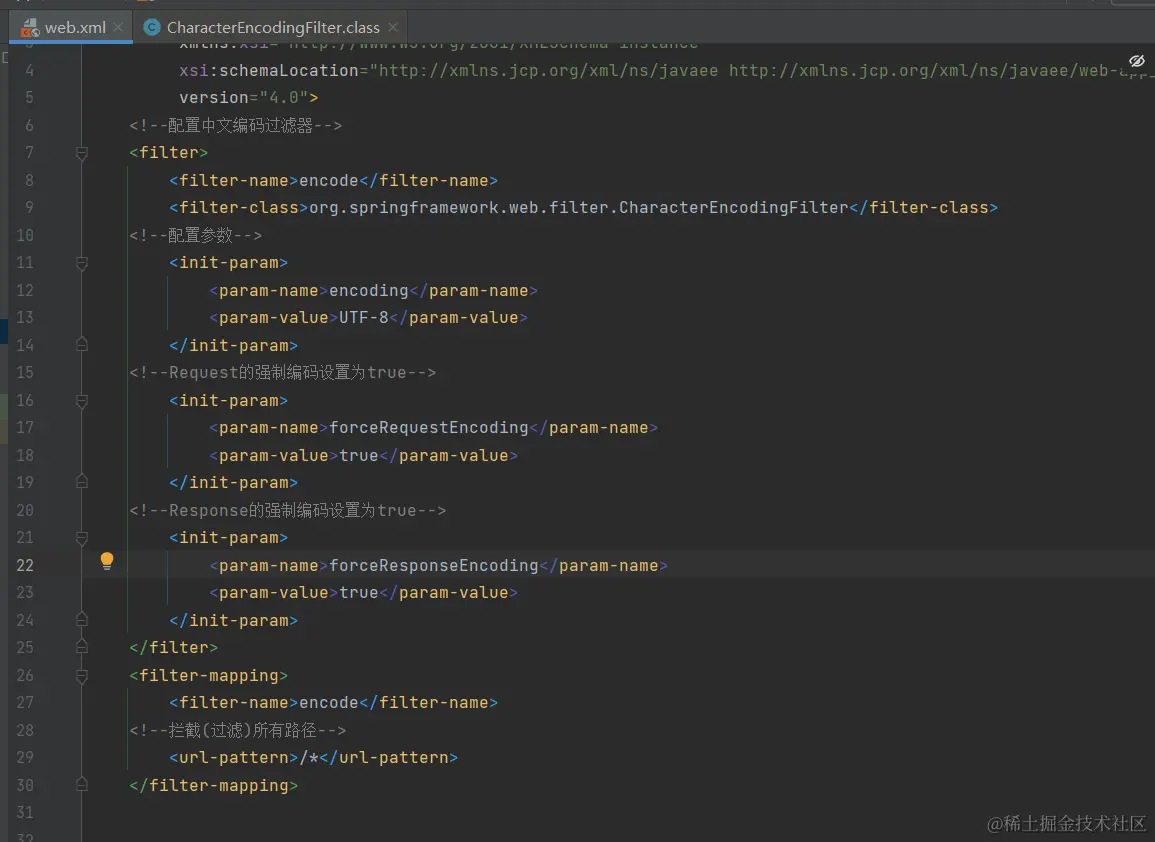Click the comment 配置中文编码过滤器
1155x842 pixels.
tap(236, 125)
